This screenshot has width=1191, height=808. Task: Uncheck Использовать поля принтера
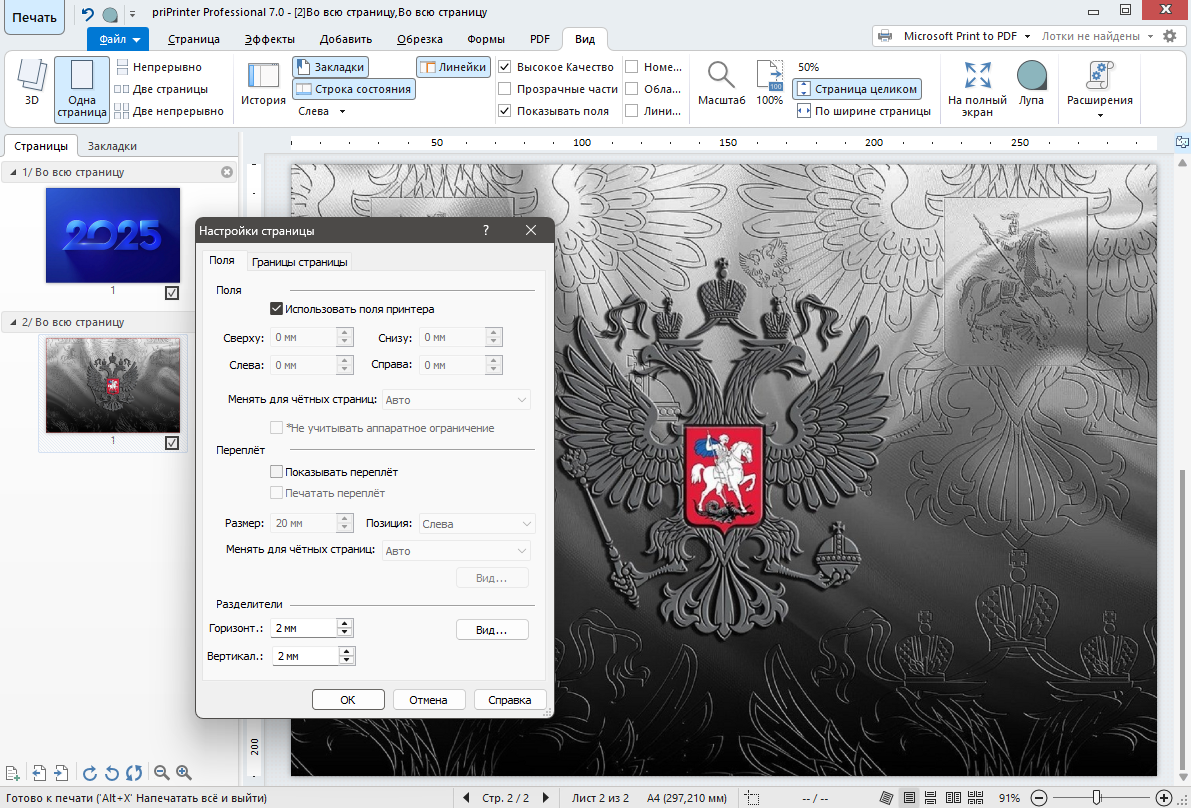276,309
